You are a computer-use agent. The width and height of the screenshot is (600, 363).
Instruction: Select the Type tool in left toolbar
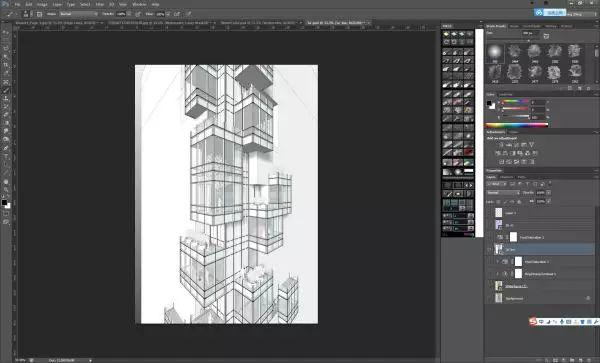[x=6, y=157]
